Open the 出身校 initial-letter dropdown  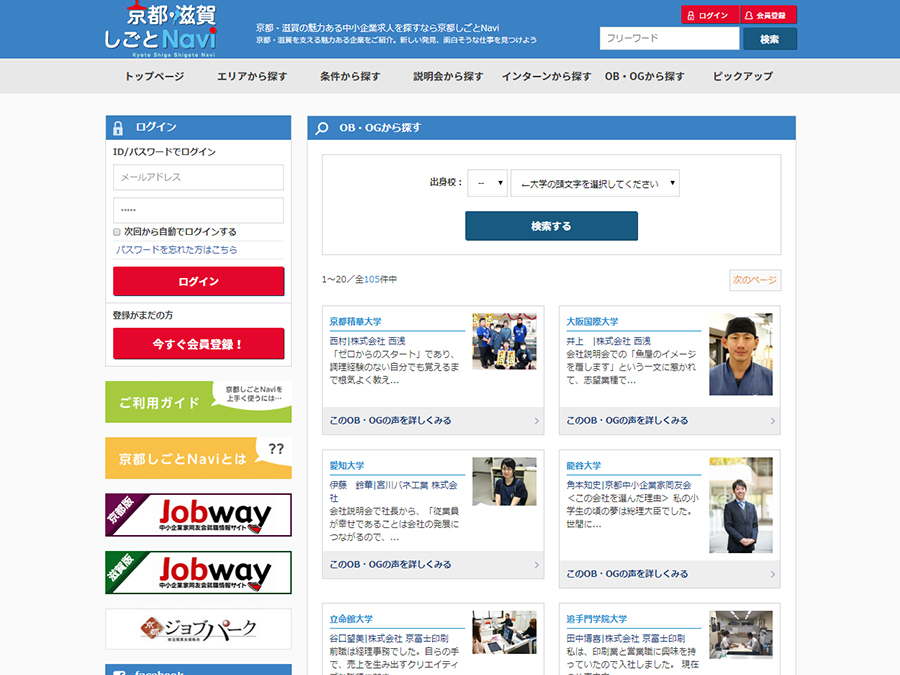[487, 183]
